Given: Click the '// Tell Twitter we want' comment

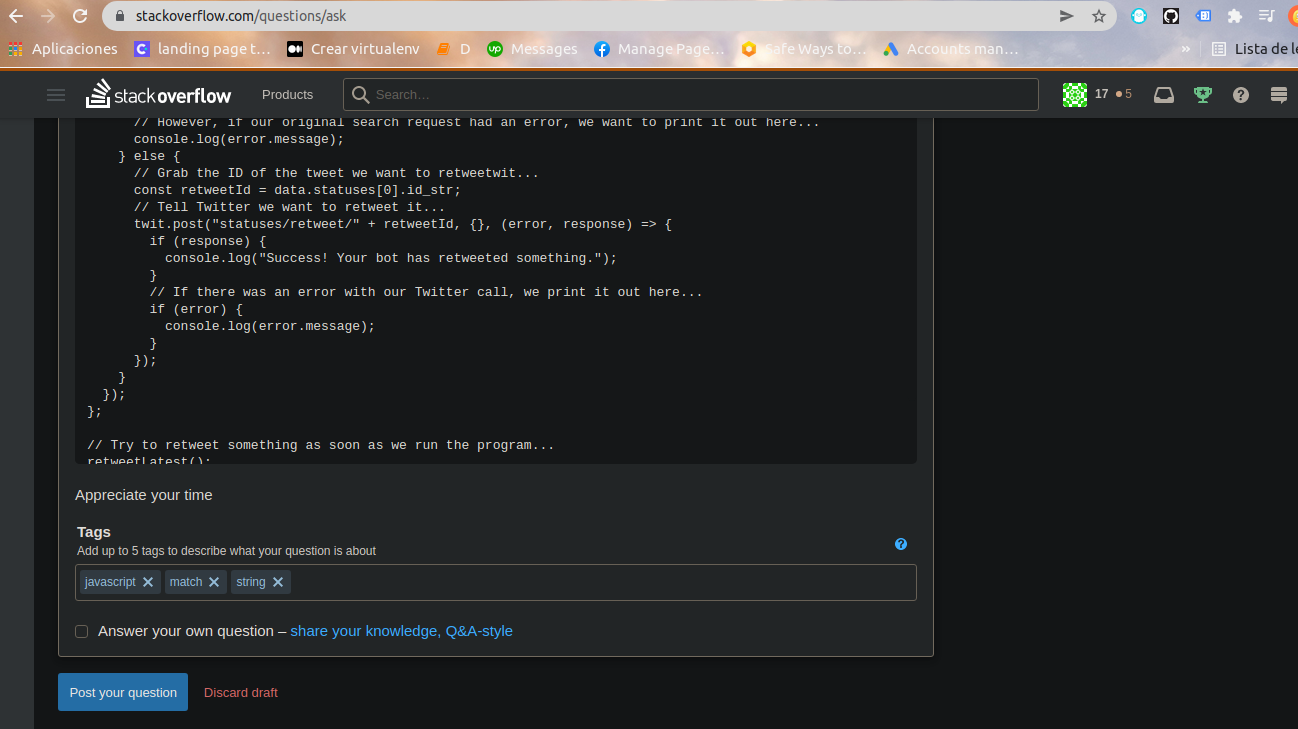Looking at the screenshot, I should pyautogui.click(x=289, y=207).
